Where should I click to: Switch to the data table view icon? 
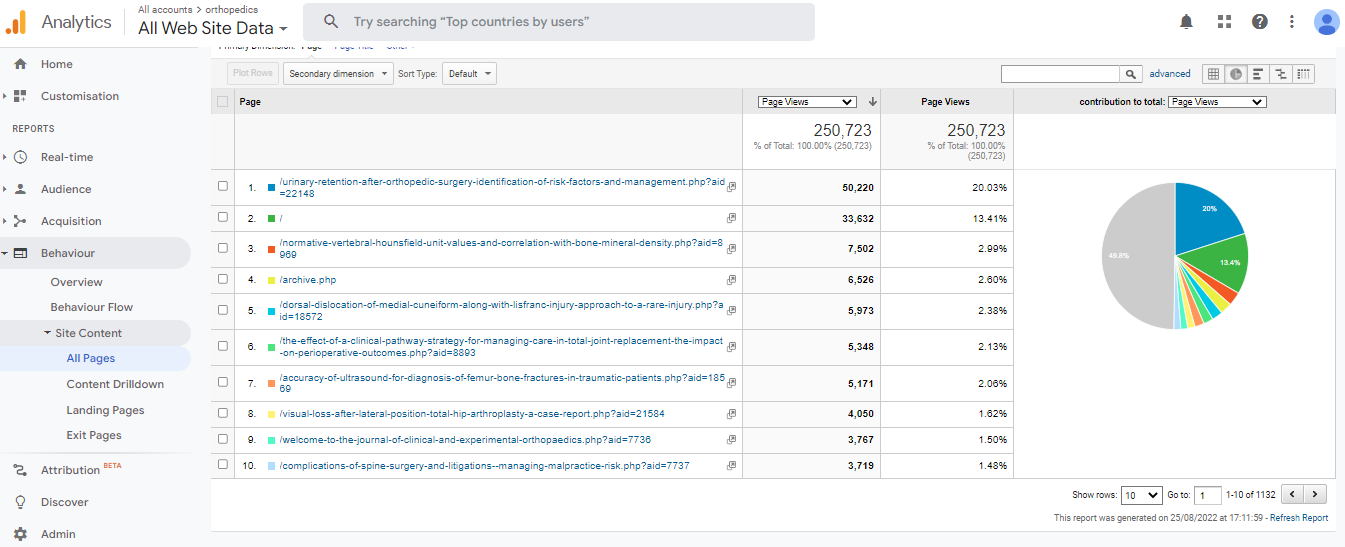click(x=1213, y=74)
